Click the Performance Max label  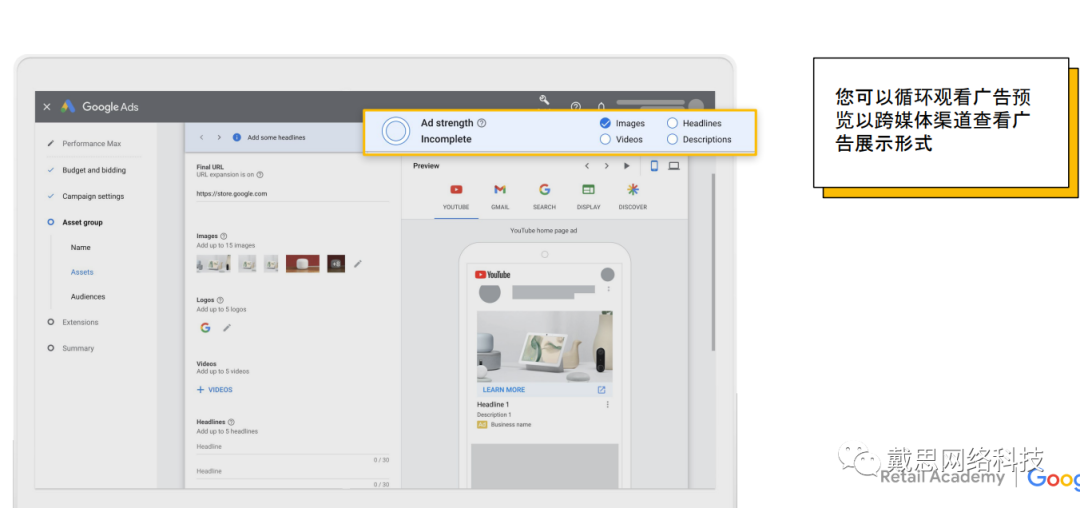tap(92, 144)
